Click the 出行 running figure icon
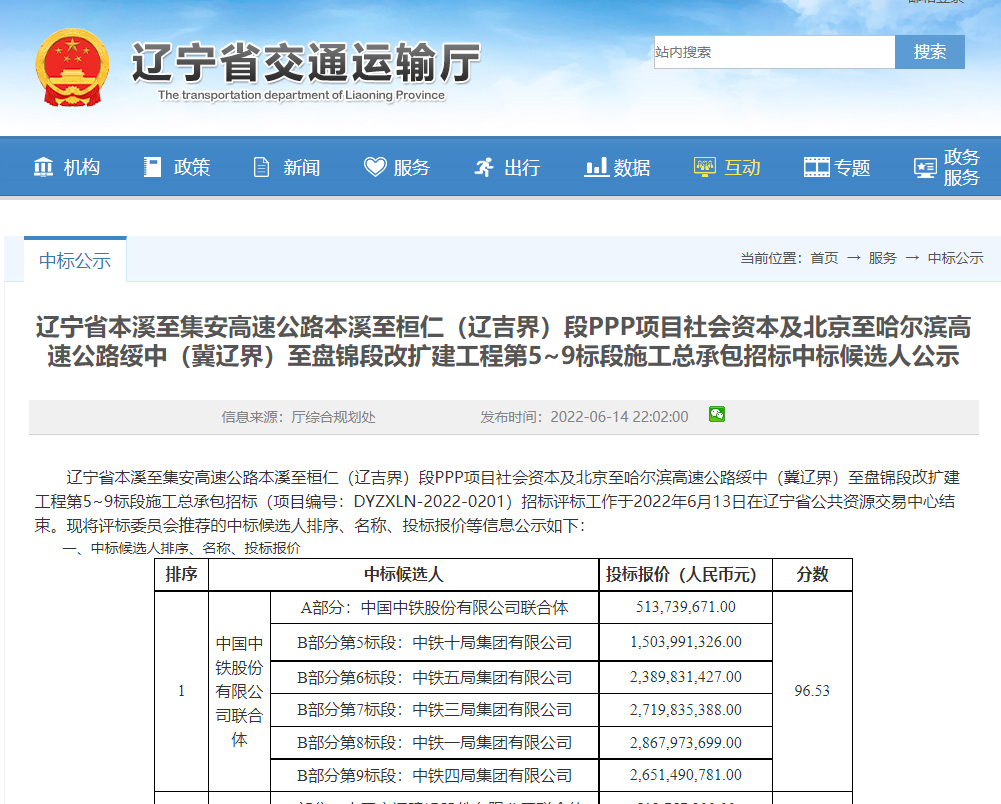The image size is (1001, 804). tap(484, 167)
